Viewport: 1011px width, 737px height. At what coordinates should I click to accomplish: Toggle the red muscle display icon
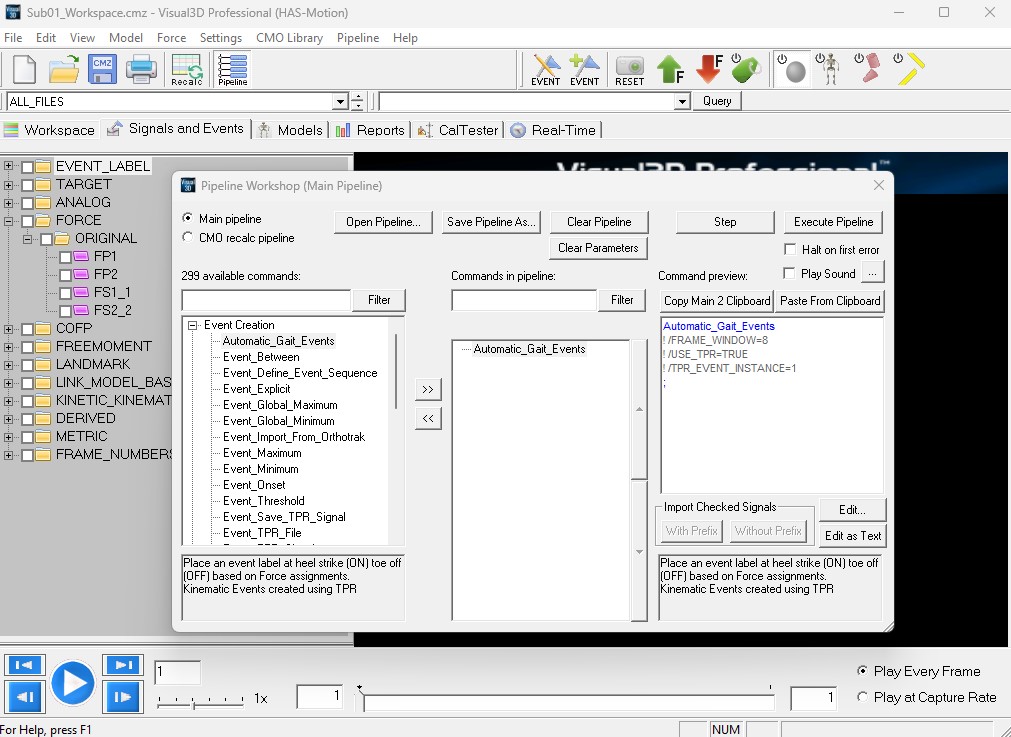tap(869, 69)
